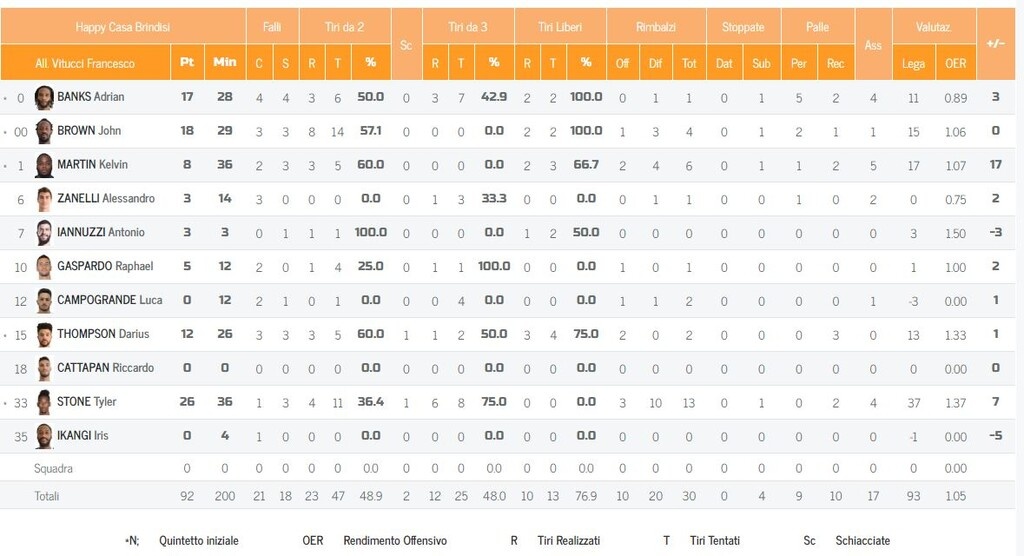The image size is (1024, 556).
Task: Click the Lega valuation column header
Action: click(x=913, y=63)
